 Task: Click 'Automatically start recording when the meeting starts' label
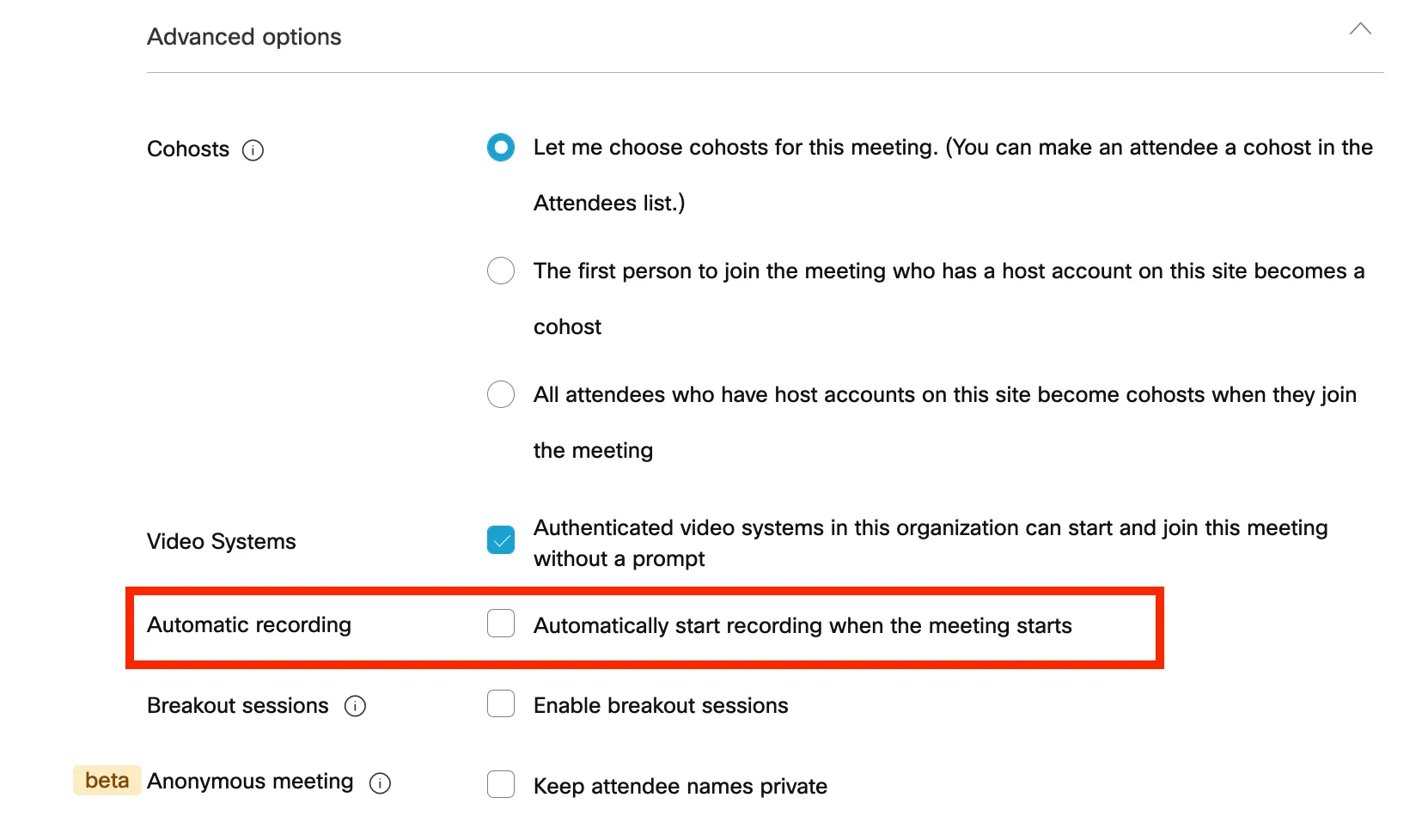802,626
